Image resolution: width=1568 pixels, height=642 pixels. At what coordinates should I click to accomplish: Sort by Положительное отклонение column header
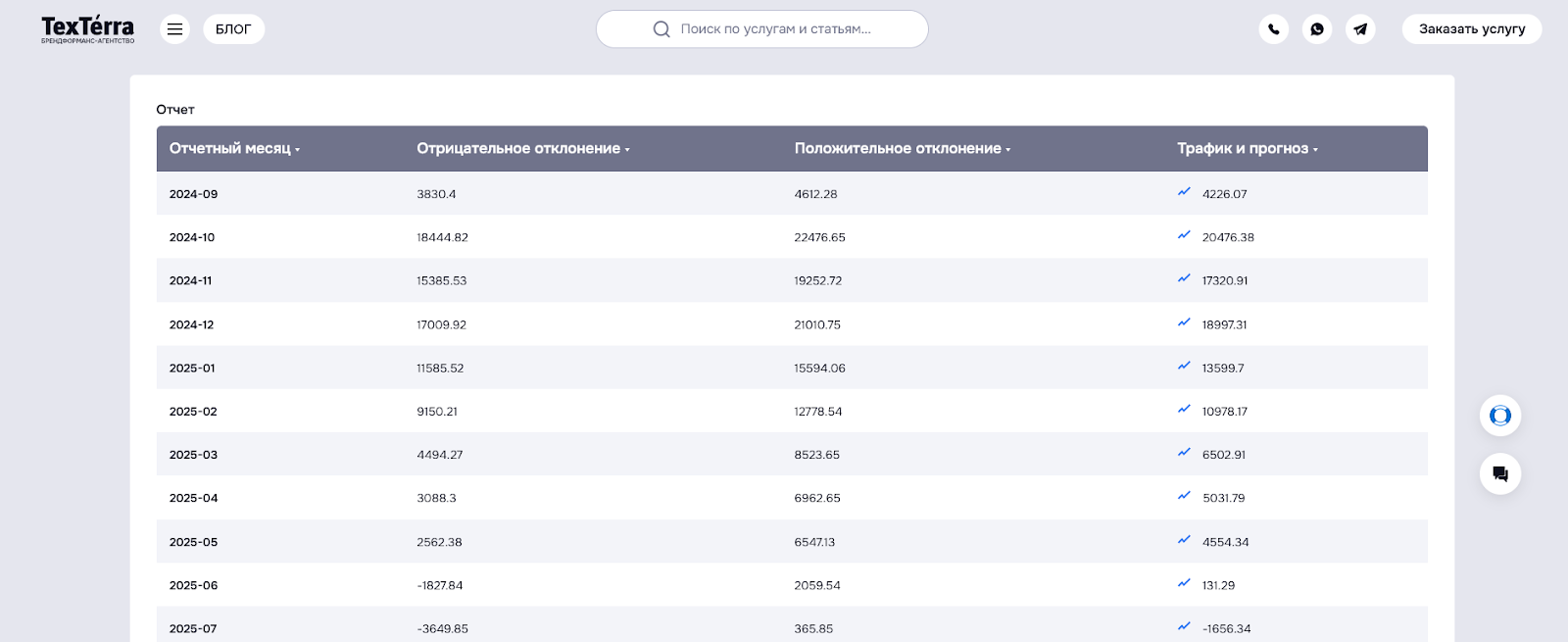903,149
